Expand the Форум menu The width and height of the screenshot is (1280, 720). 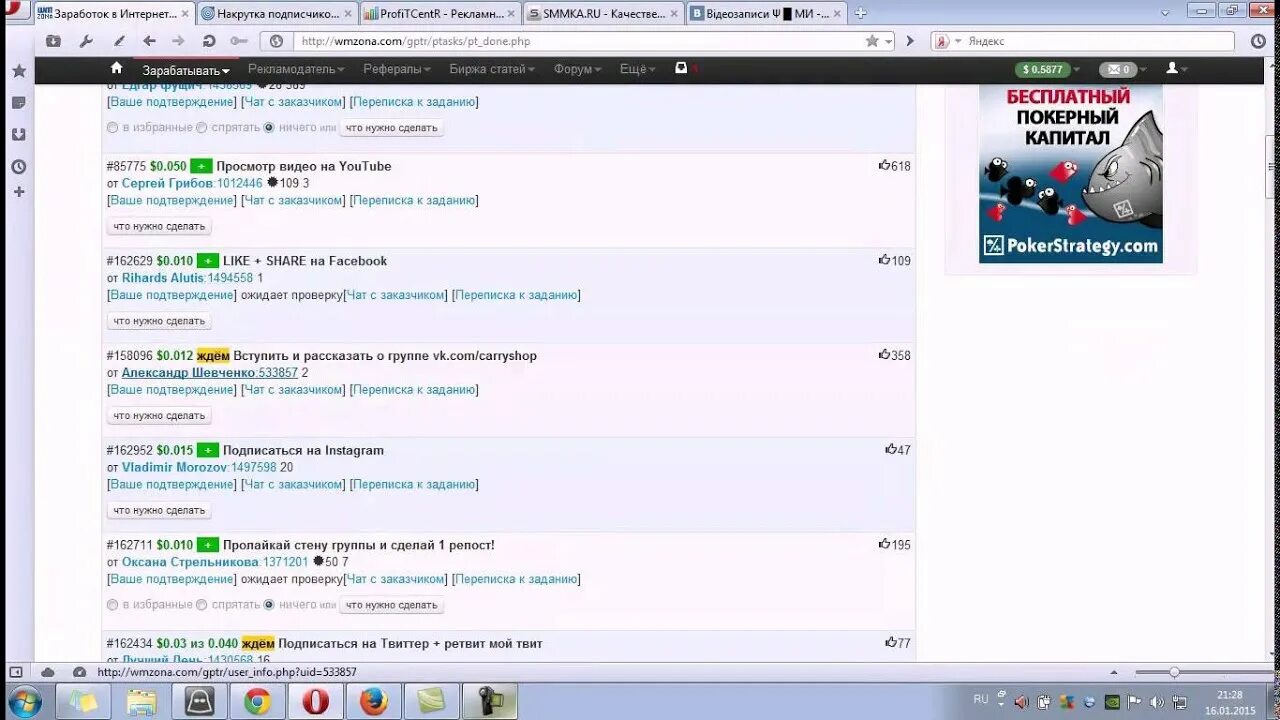tap(578, 69)
